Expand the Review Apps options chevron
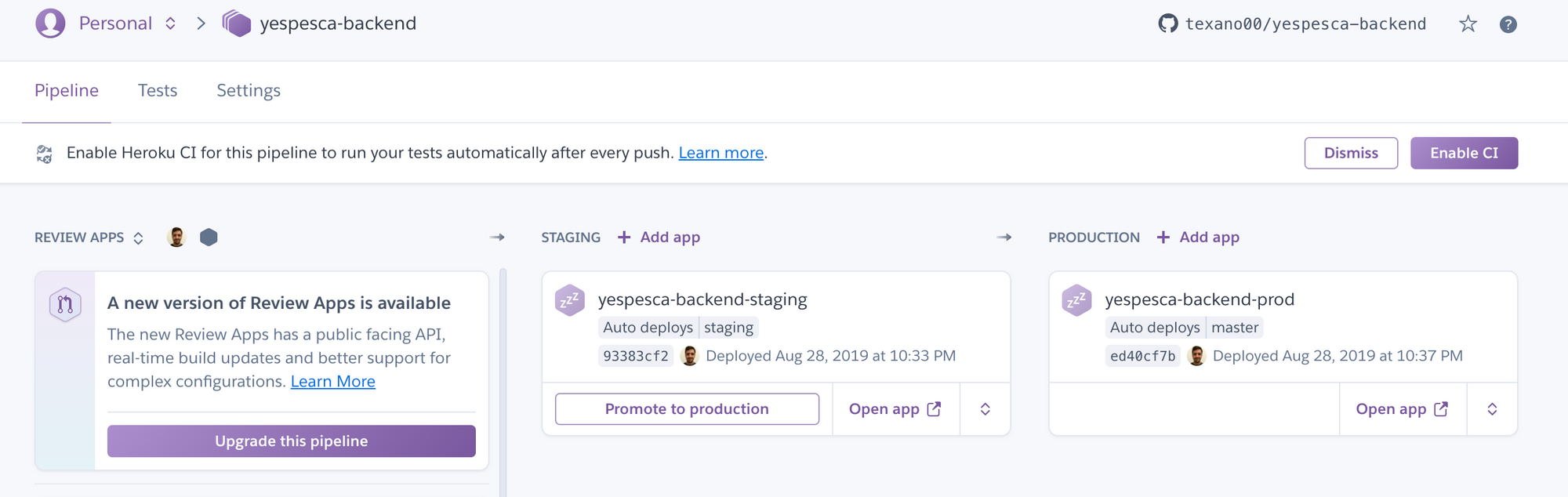This screenshot has height=497, width=1568. (139, 238)
